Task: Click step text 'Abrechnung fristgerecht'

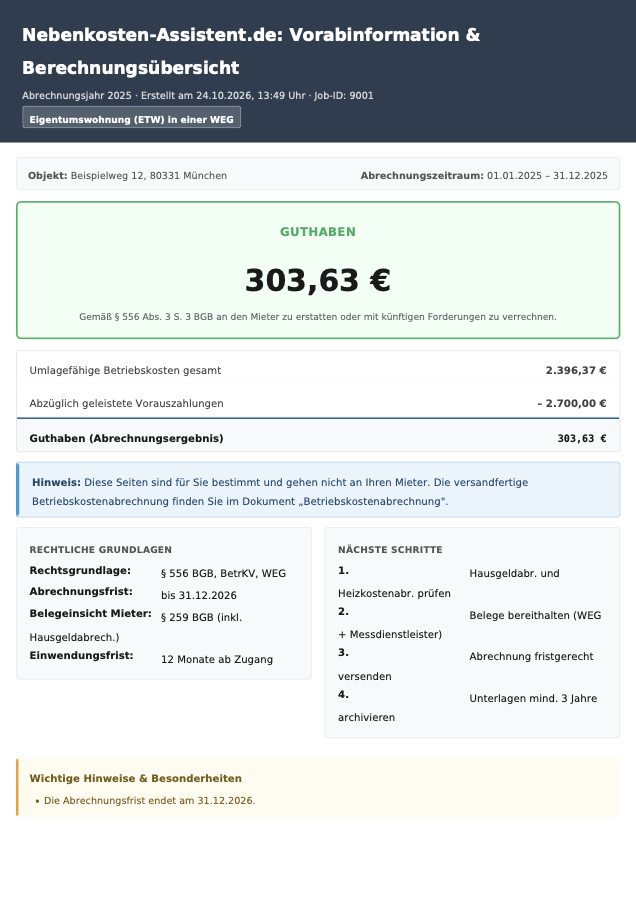Action: (532, 657)
